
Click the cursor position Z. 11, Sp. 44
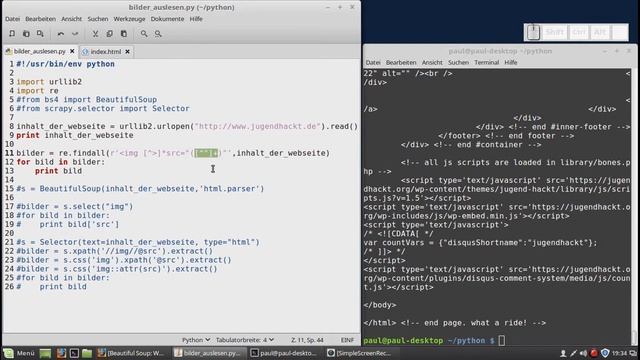point(307,340)
